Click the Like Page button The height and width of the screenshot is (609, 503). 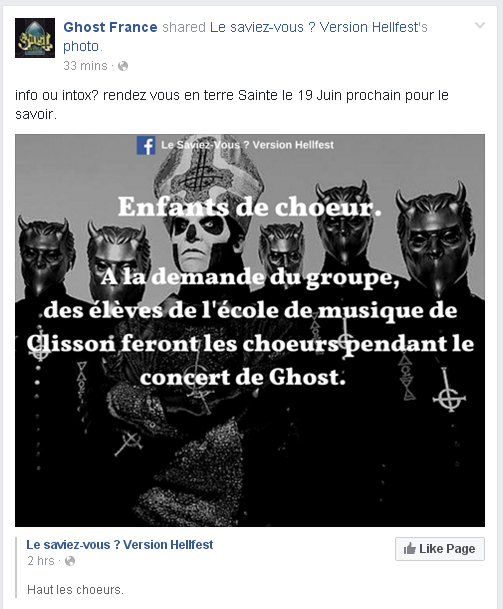440,549
